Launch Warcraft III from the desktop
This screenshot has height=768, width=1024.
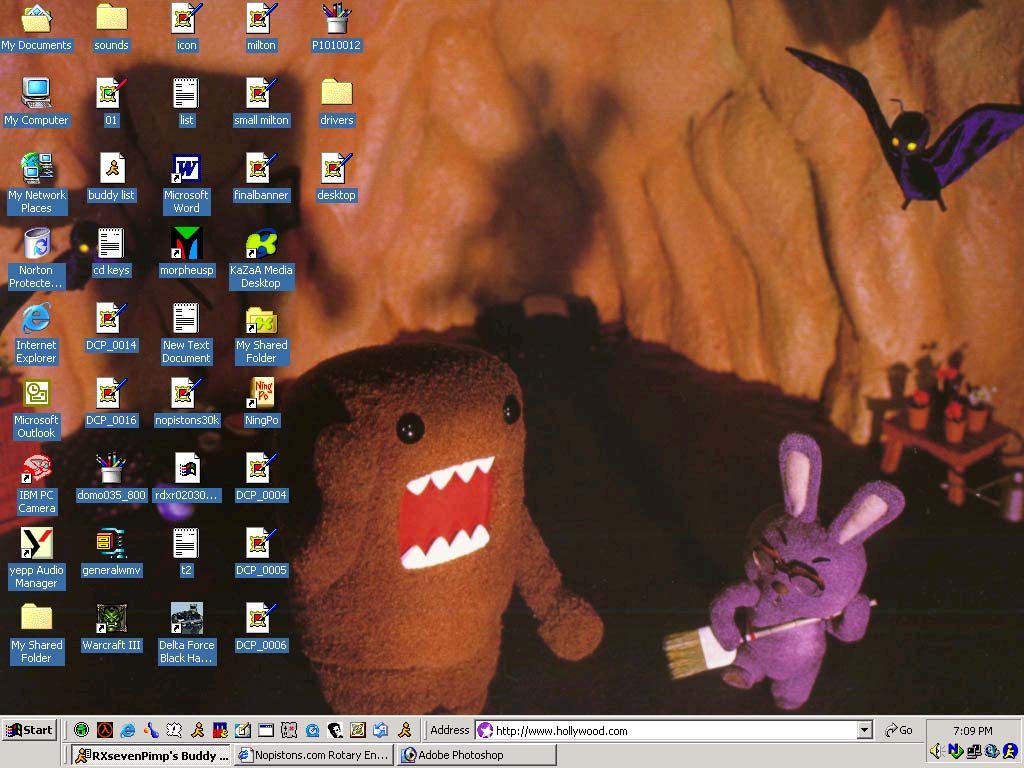tap(111, 619)
